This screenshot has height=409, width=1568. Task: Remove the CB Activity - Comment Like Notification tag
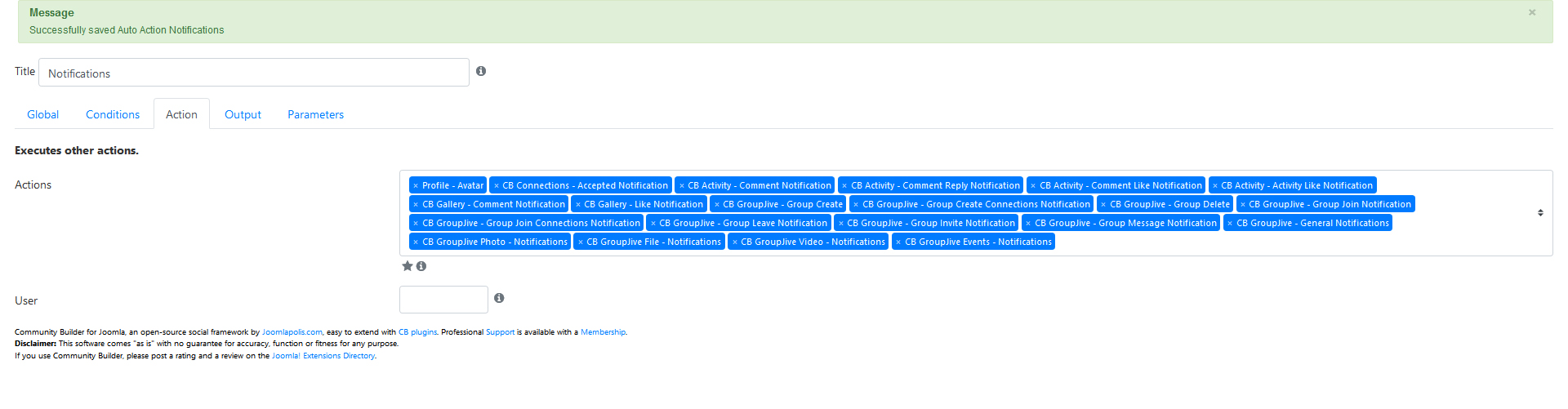(1033, 186)
